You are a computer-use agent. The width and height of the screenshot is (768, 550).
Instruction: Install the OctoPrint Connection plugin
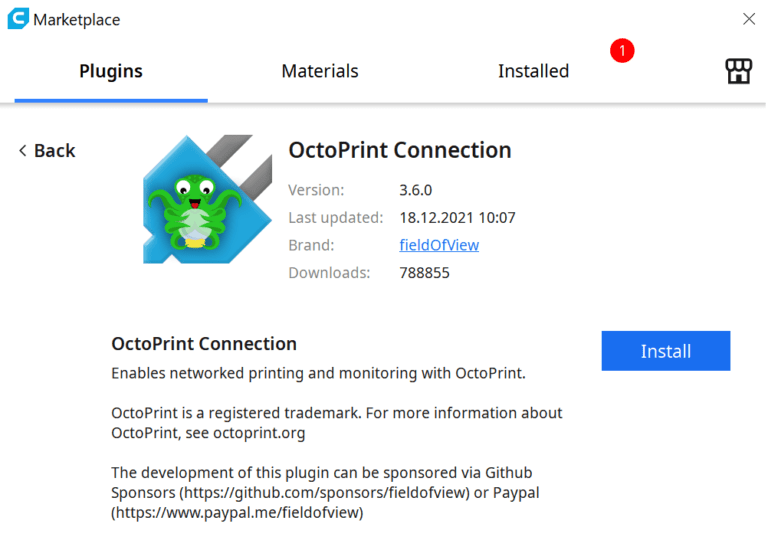(666, 351)
